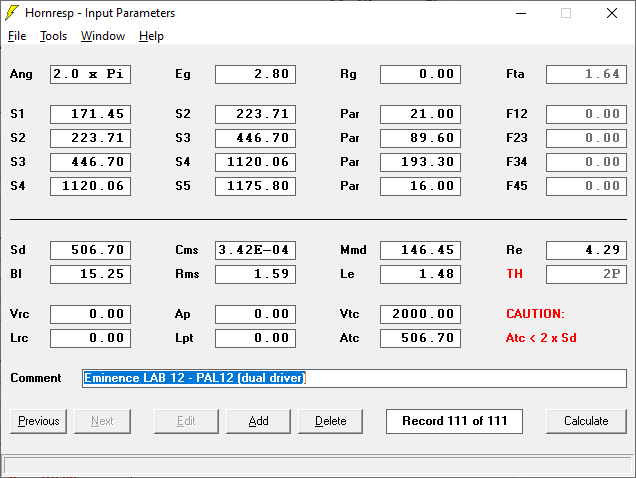636x478 pixels.
Task: Click the Par field showing 193.30
Action: click(420, 162)
